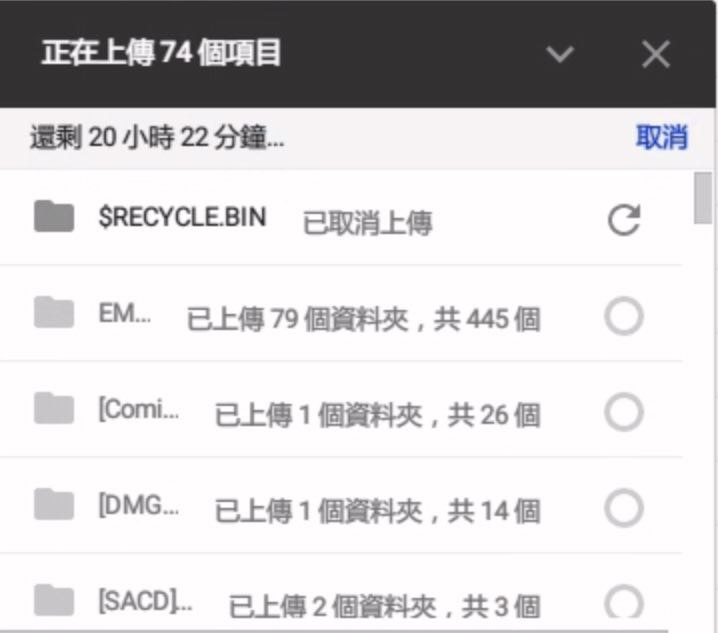
Task: Click the [Comi... folder icon
Action: click(x=54, y=409)
